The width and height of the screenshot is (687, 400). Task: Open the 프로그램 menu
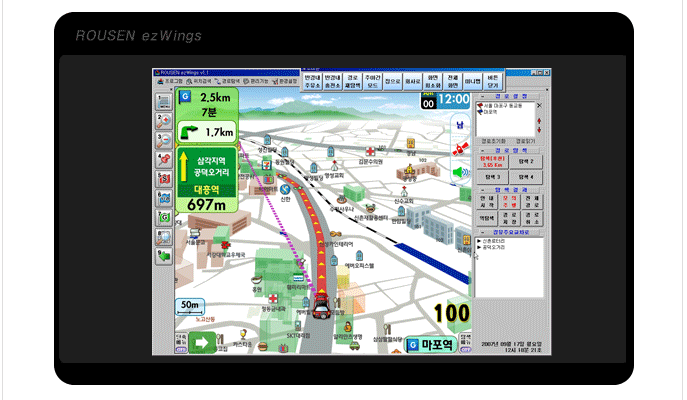170,81
